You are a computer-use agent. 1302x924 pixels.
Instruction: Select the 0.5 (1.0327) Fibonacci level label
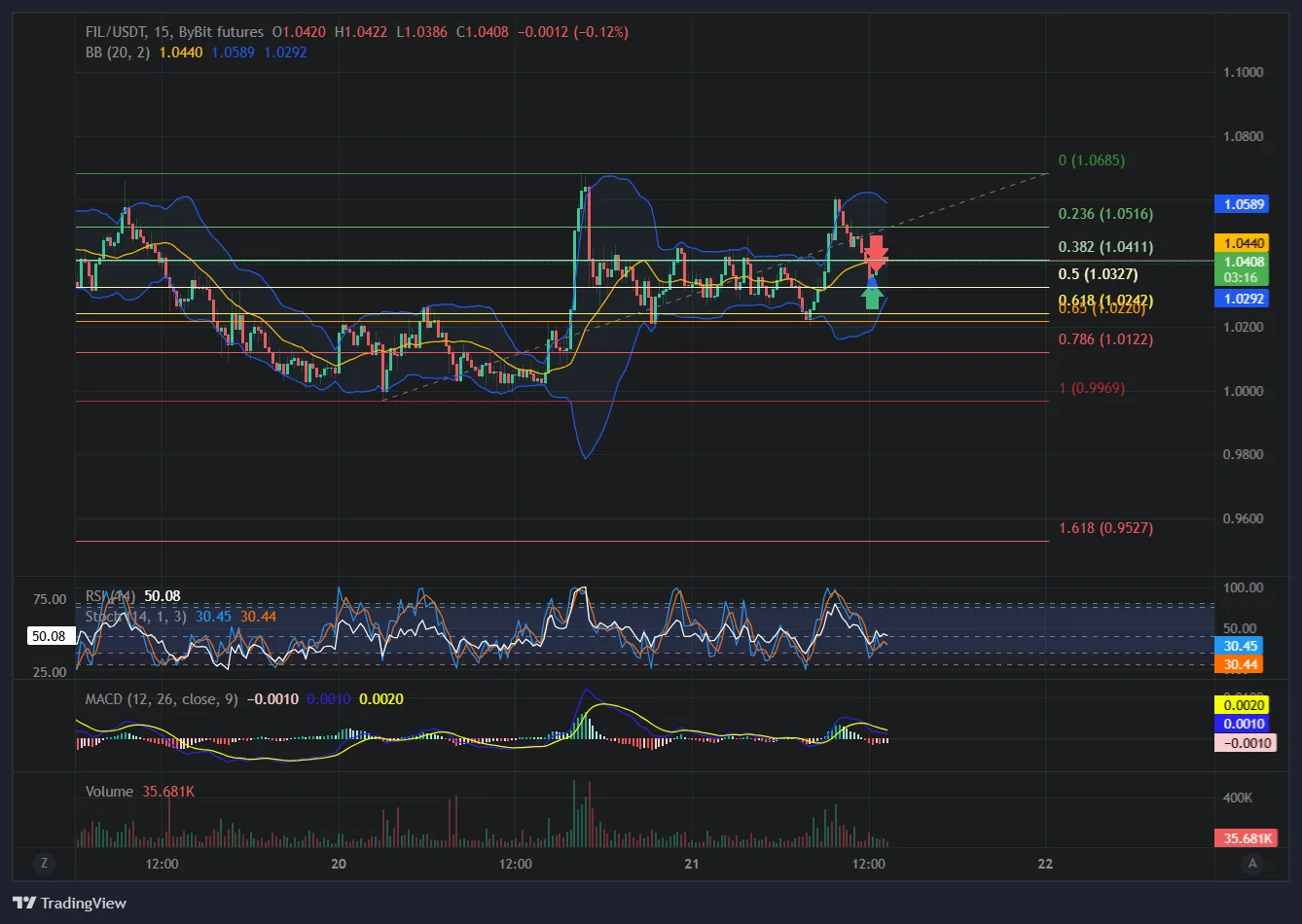tap(1098, 274)
